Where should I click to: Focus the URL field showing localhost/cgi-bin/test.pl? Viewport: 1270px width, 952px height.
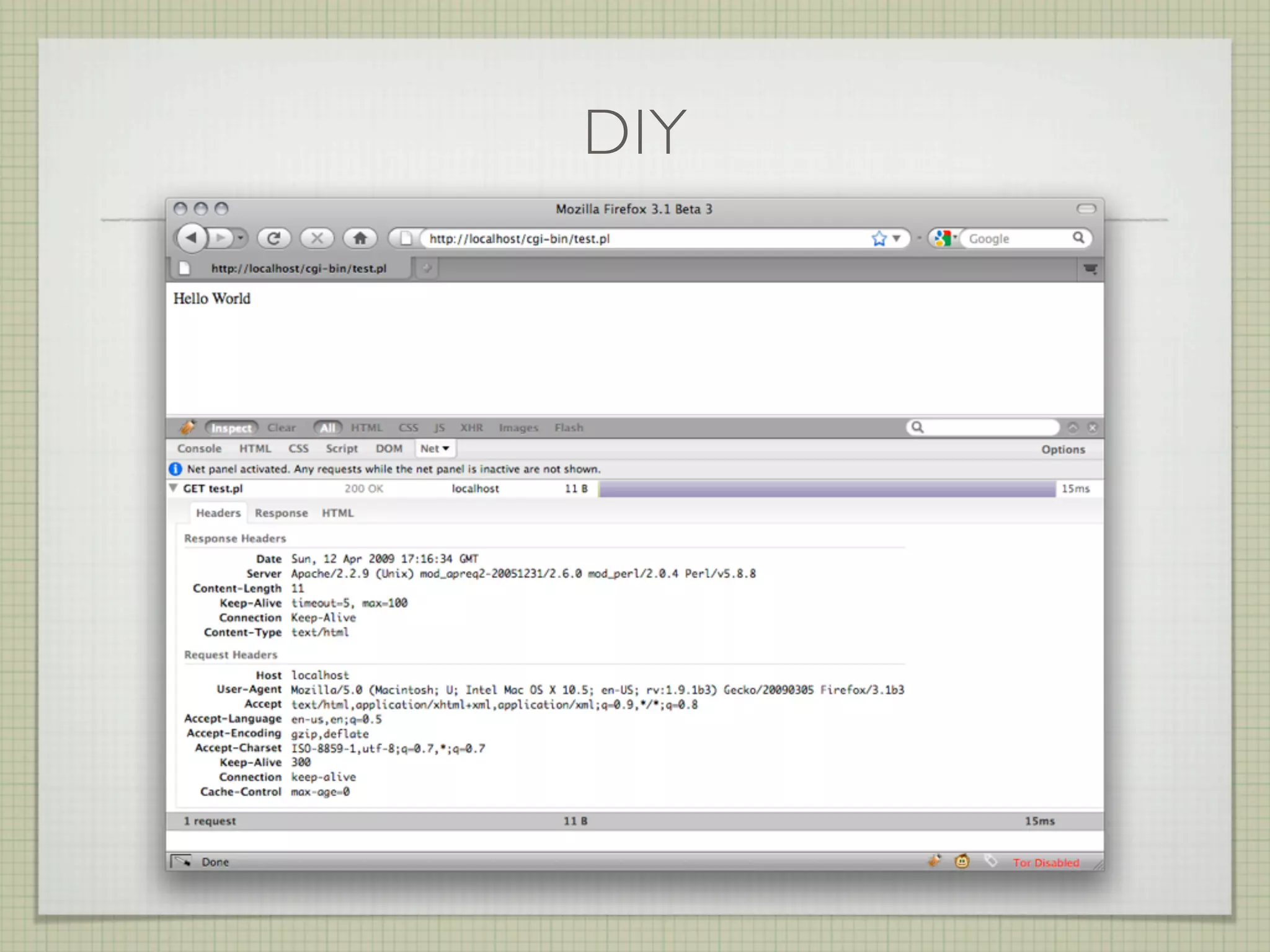click(645, 239)
